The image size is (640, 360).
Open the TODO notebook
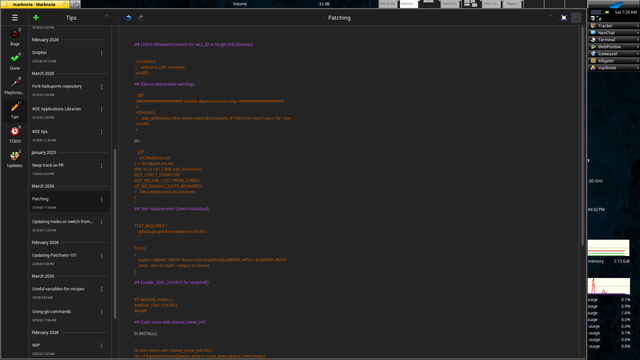tap(15, 135)
